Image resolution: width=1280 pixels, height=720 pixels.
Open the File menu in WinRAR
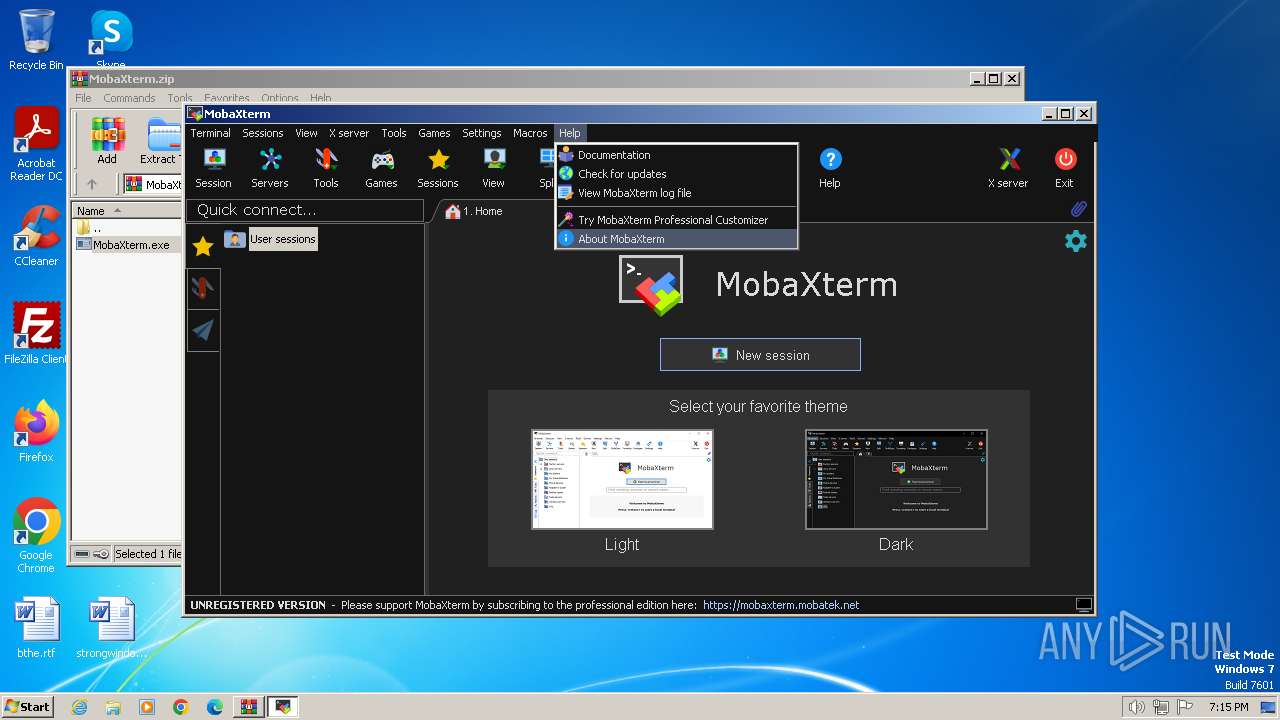coord(83,98)
